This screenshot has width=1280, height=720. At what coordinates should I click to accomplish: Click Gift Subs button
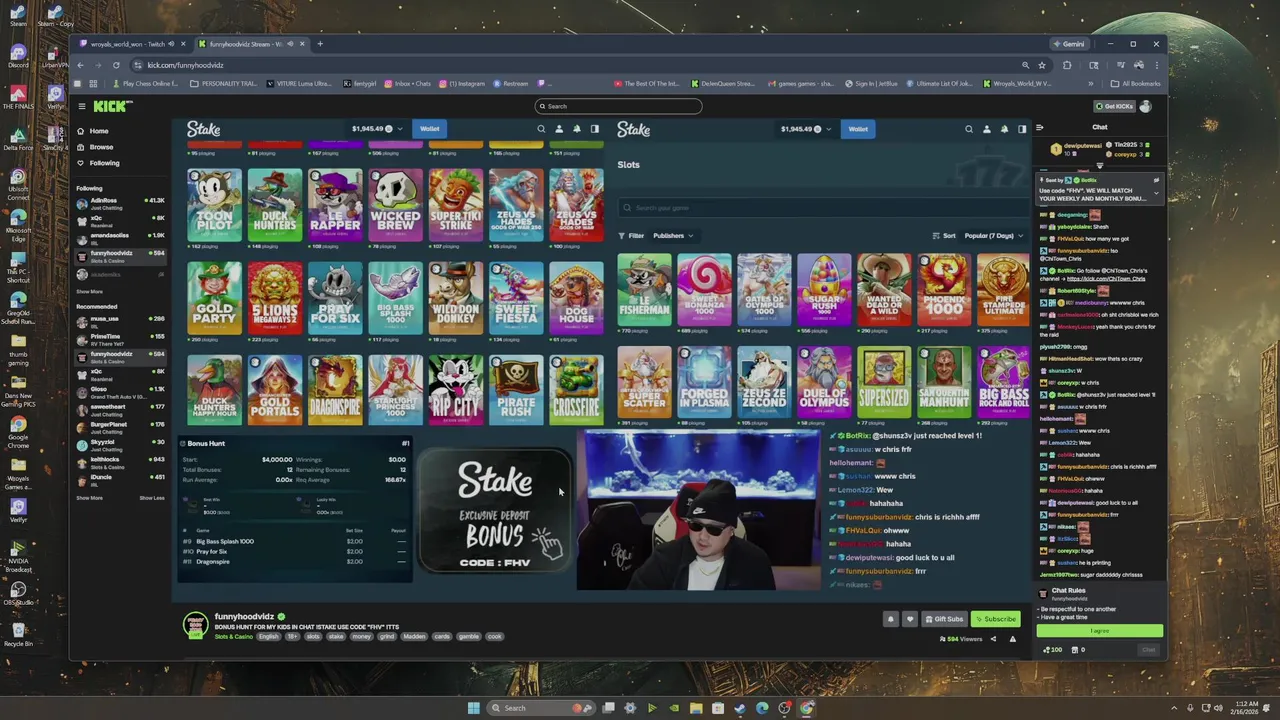pyautogui.click(x=944, y=619)
